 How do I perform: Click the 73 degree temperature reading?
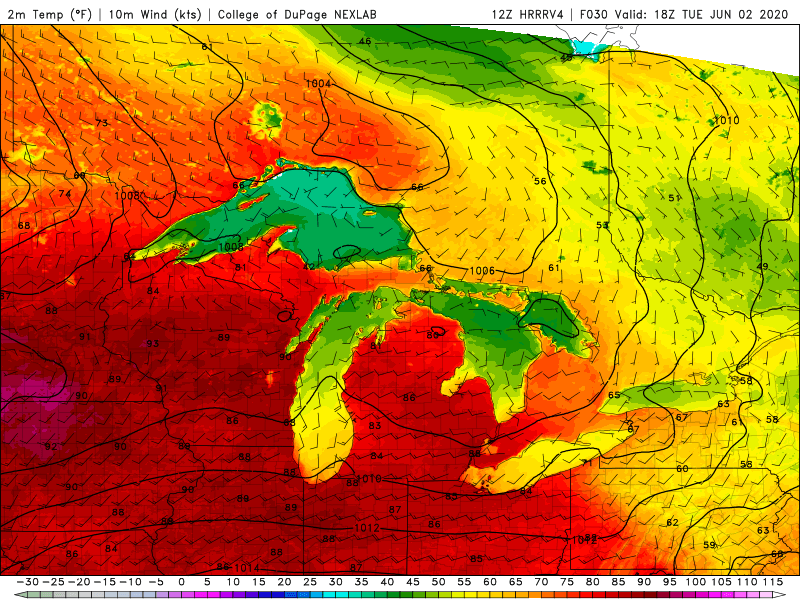[102, 122]
